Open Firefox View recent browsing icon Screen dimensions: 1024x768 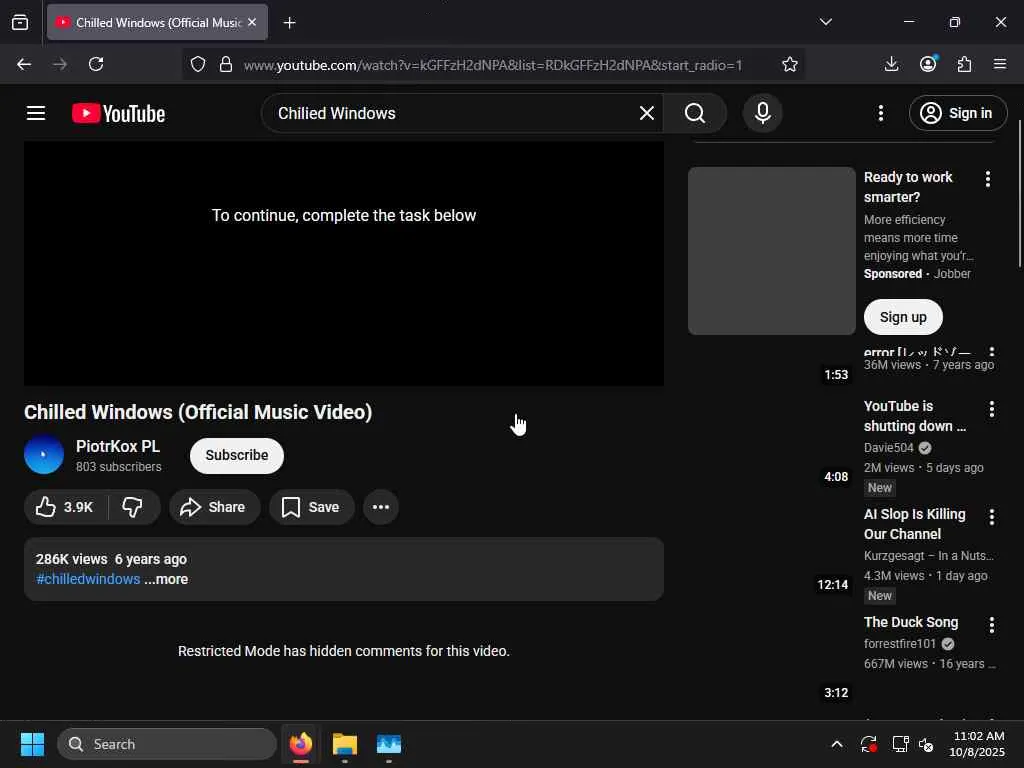[20, 23]
